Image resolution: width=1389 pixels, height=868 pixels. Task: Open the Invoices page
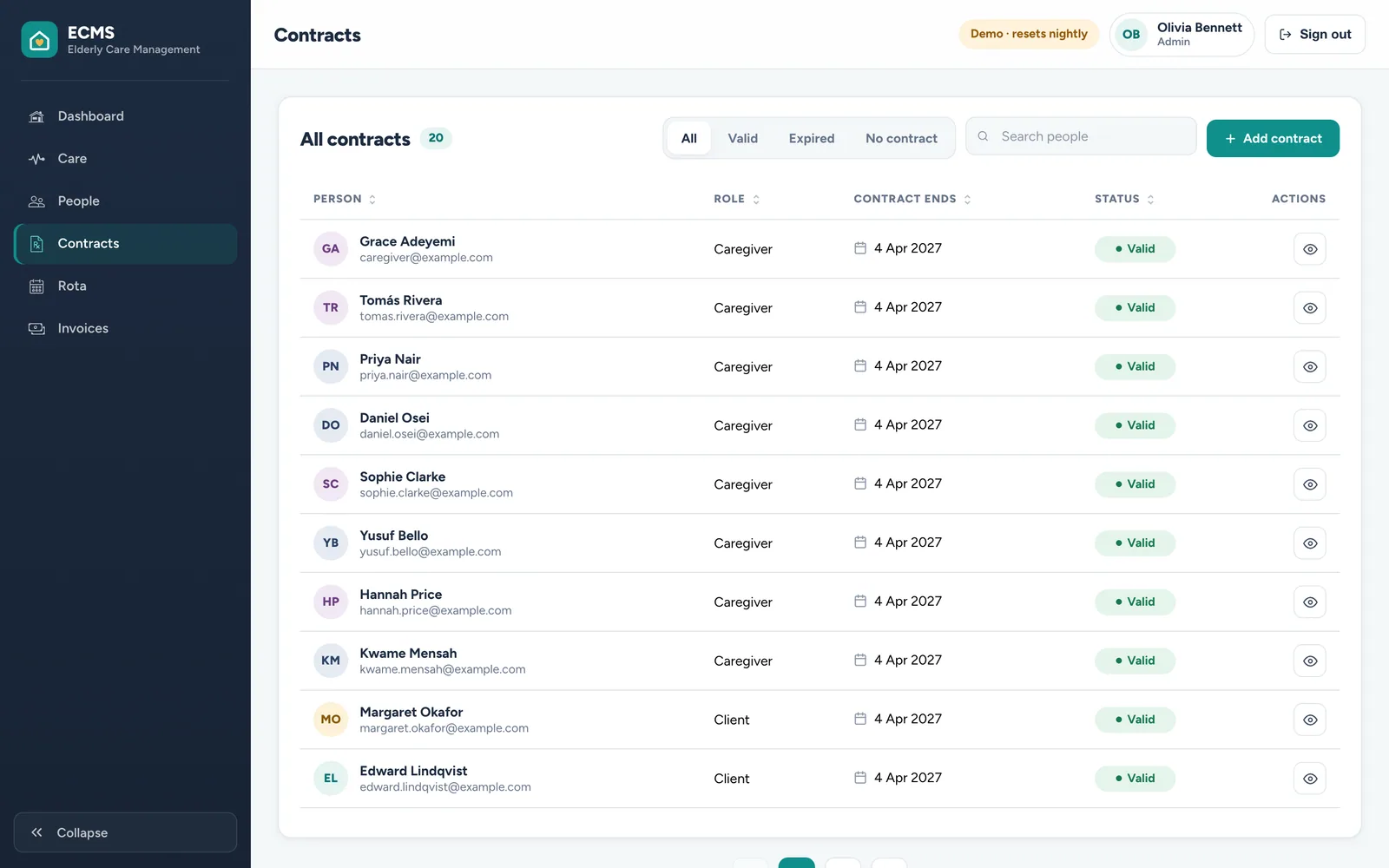[125, 329]
